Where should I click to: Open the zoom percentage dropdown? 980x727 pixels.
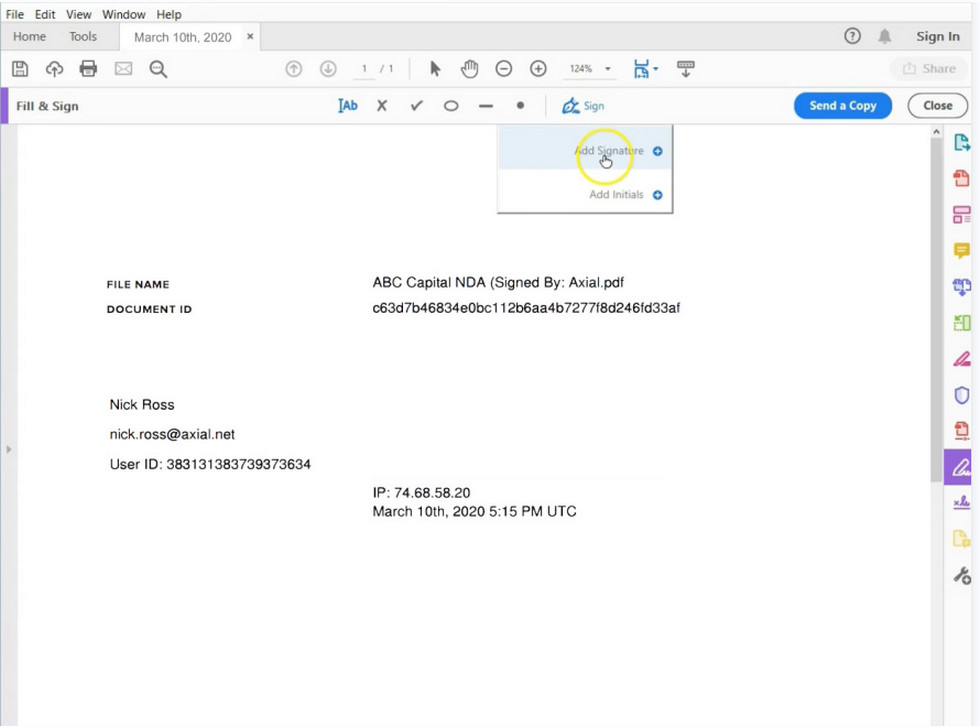coord(606,68)
